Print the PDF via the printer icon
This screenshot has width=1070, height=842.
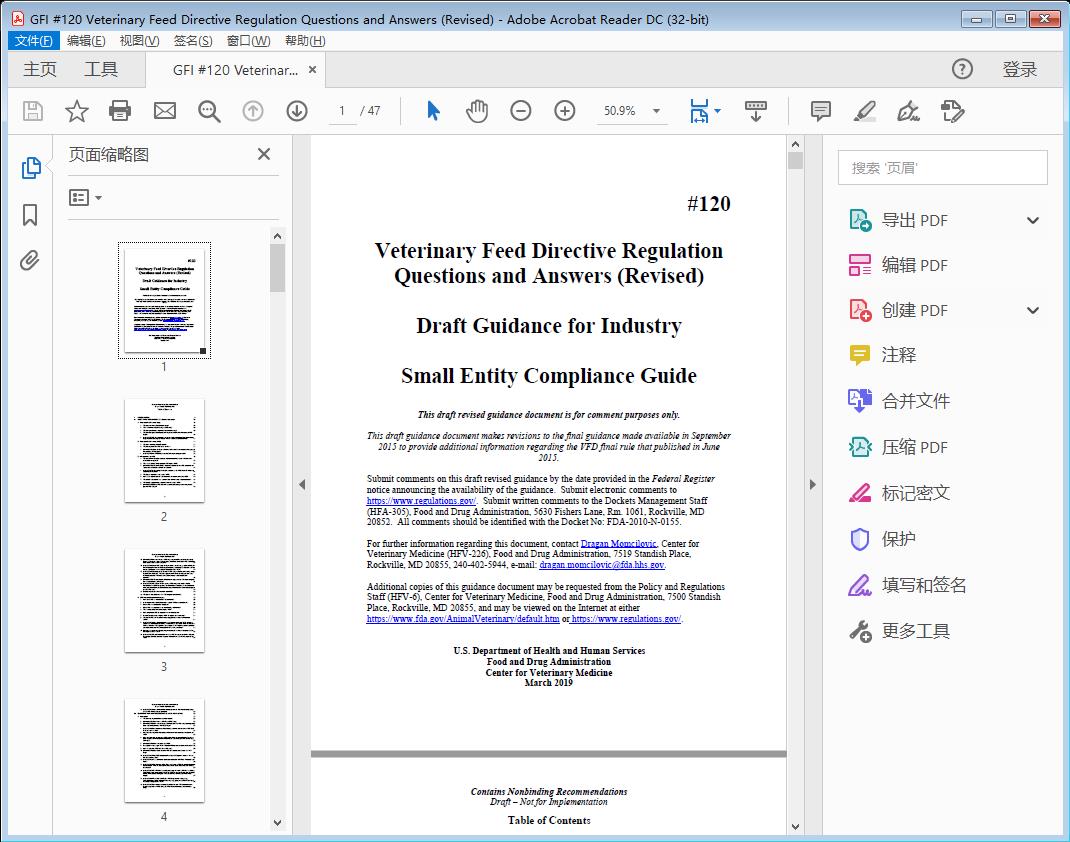[120, 111]
